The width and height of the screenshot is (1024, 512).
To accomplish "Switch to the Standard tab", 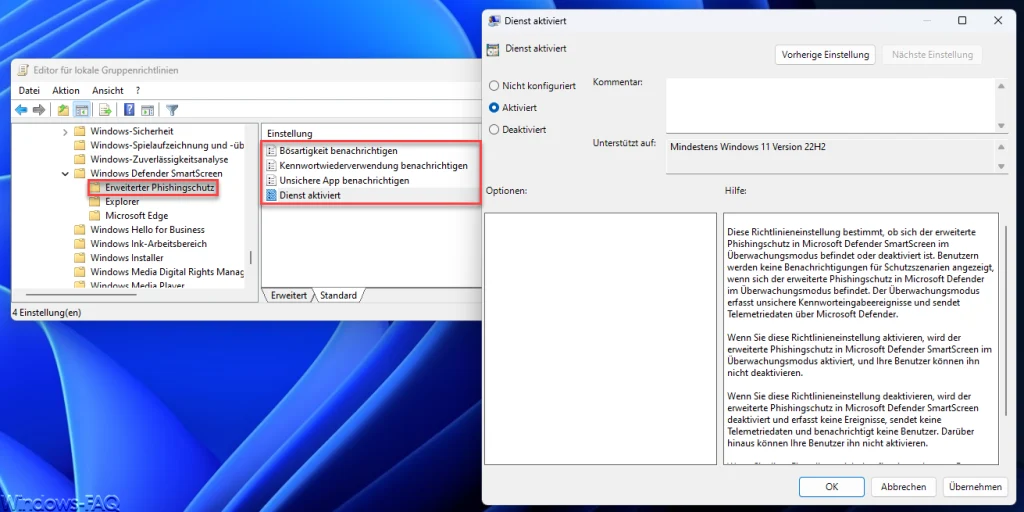I will pyautogui.click(x=338, y=295).
